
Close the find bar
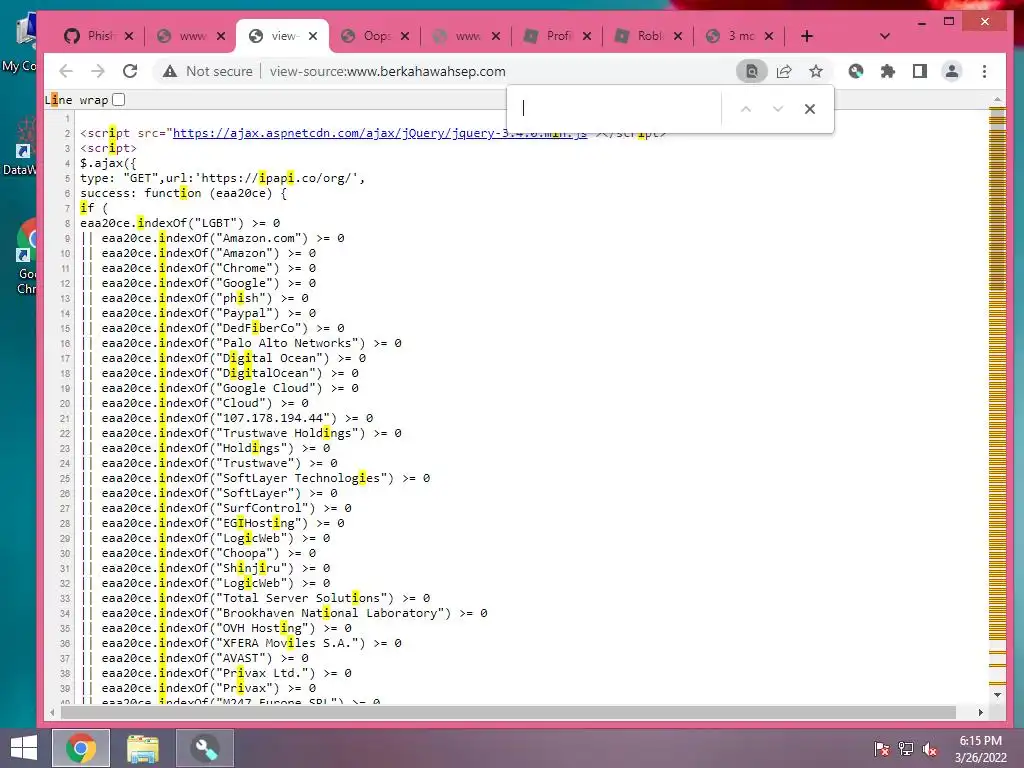810,109
